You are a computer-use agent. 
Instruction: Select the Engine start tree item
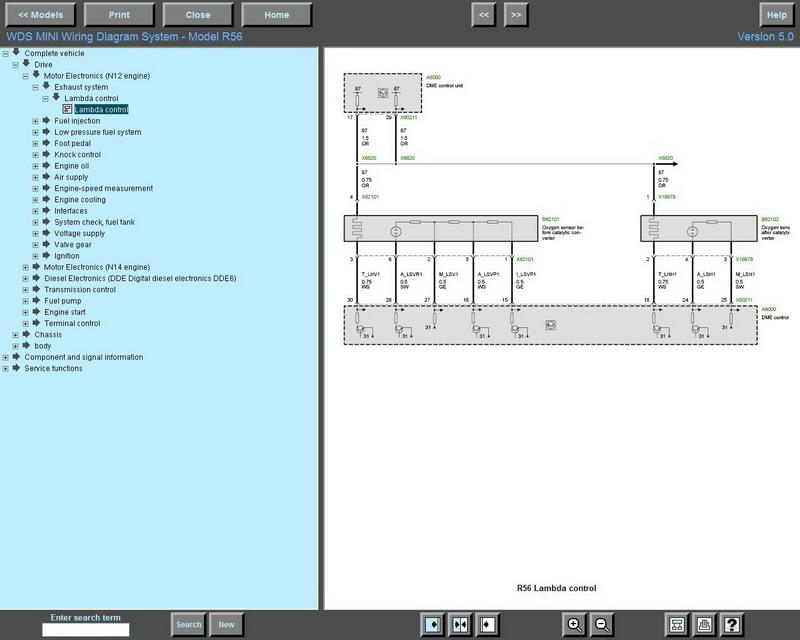65,312
